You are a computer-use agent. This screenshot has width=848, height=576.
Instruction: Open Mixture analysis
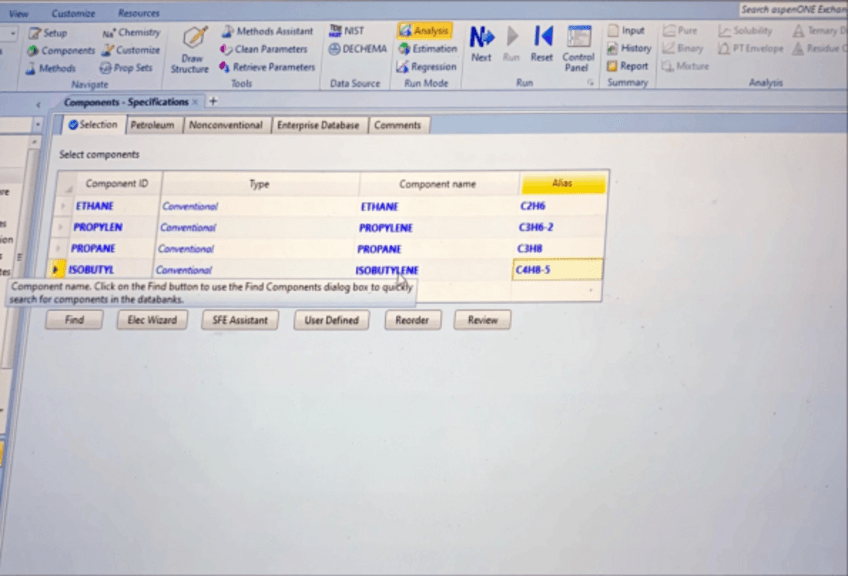[685, 66]
